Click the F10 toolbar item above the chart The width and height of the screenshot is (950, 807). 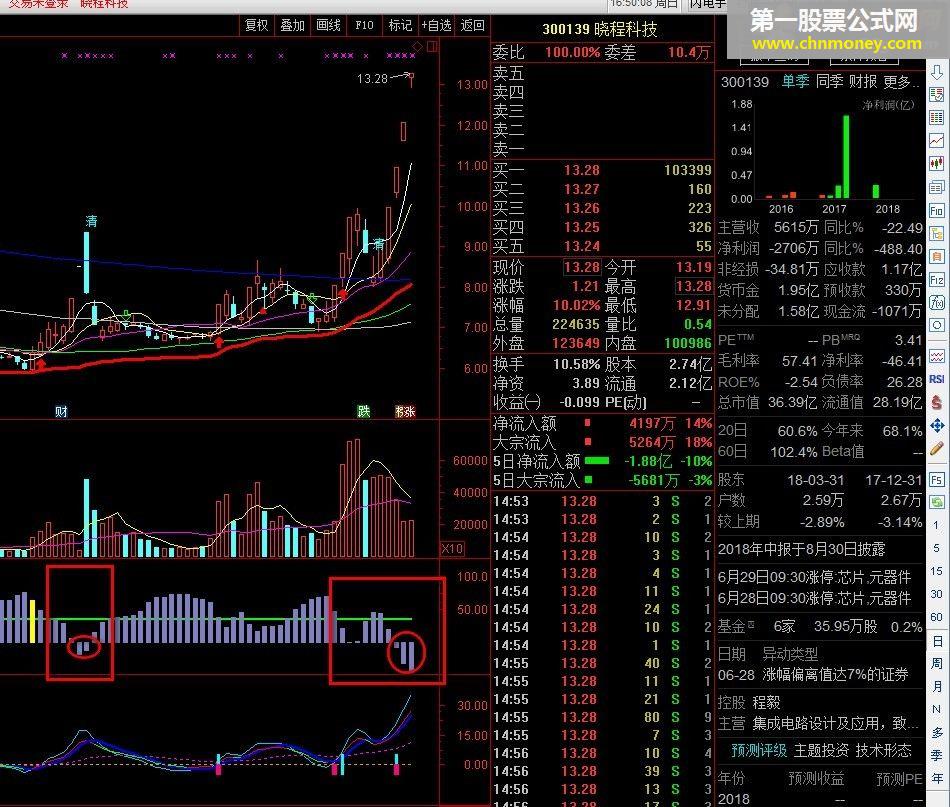[x=364, y=25]
